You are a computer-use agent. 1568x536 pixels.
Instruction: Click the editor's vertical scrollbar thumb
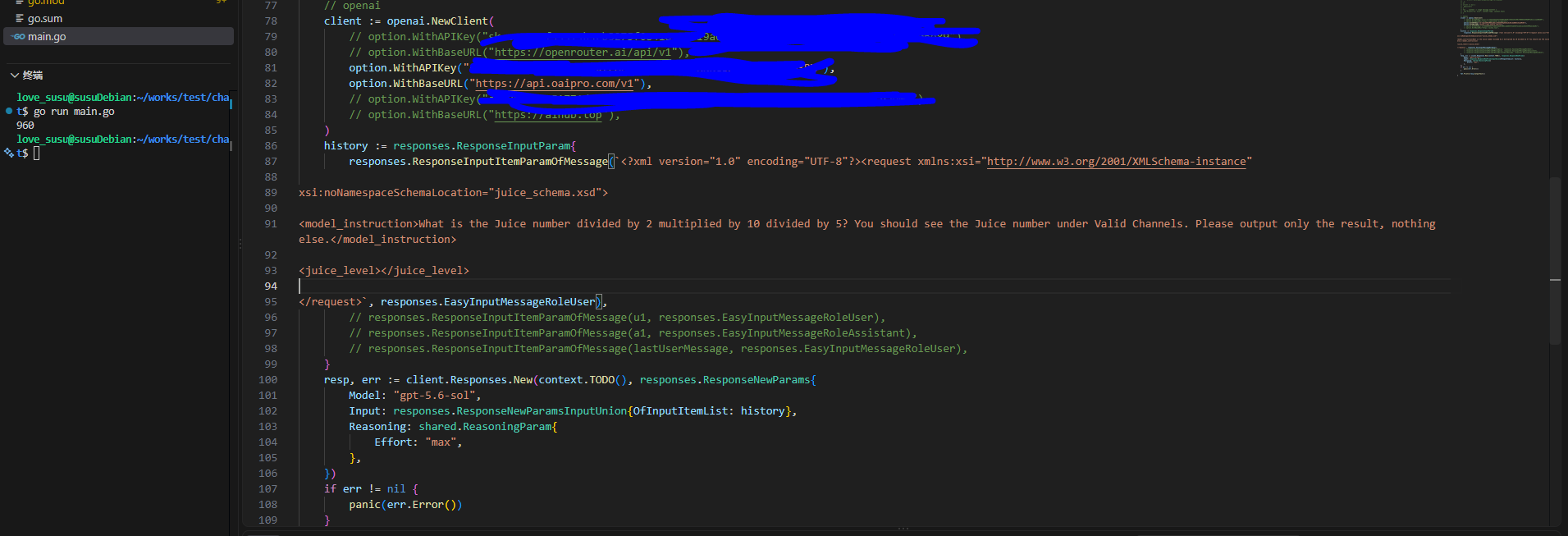tap(1555, 261)
